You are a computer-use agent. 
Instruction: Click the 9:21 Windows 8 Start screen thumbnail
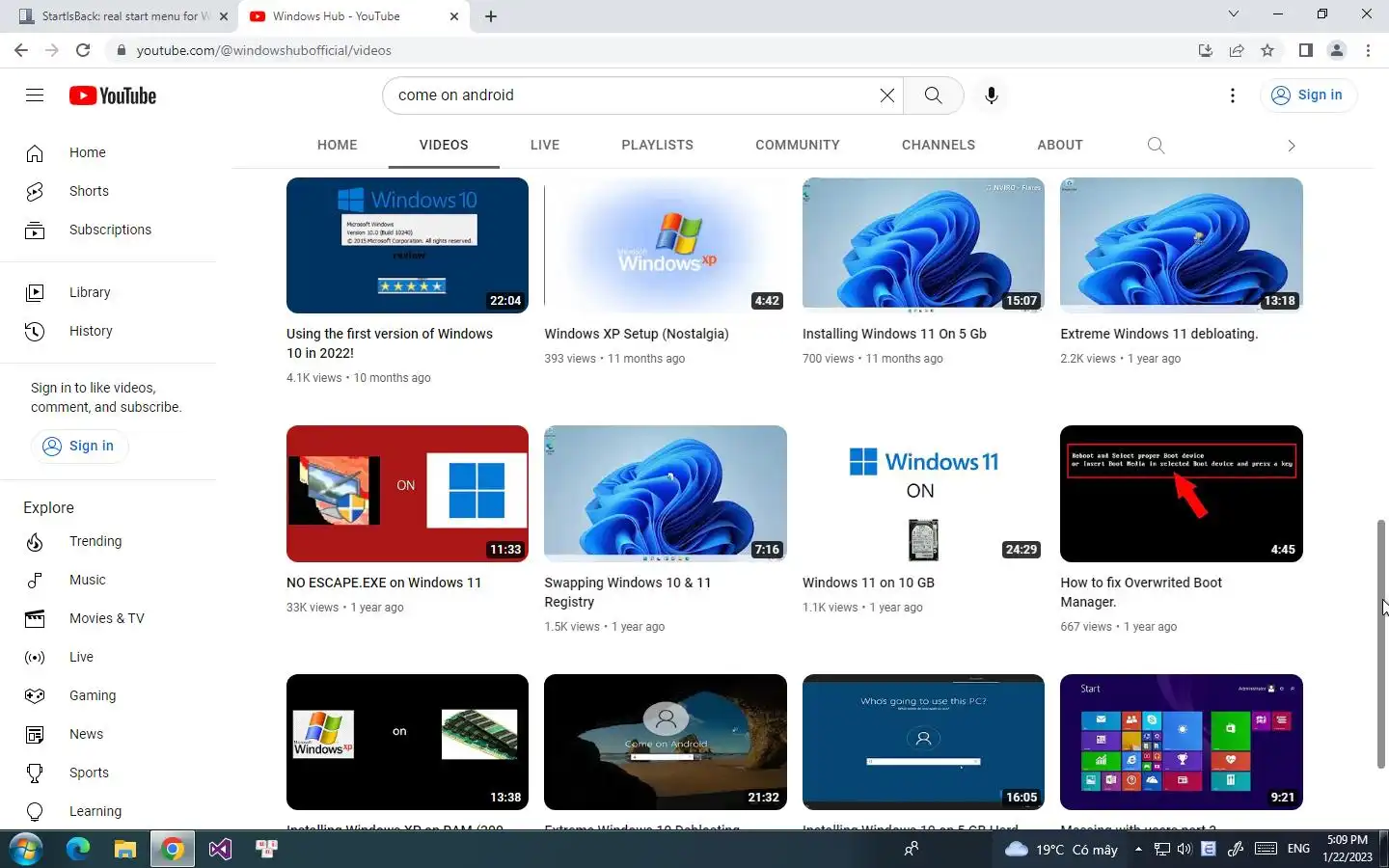(1181, 742)
